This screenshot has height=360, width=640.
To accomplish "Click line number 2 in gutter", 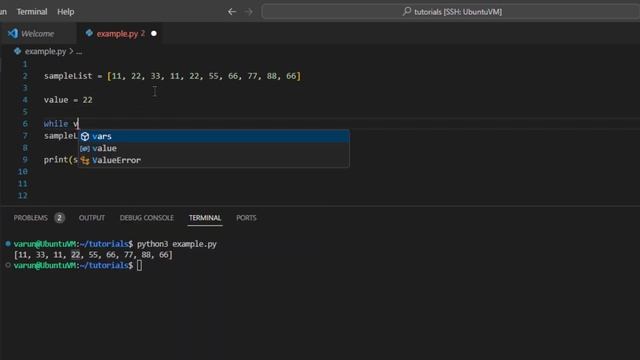I will [x=25, y=76].
